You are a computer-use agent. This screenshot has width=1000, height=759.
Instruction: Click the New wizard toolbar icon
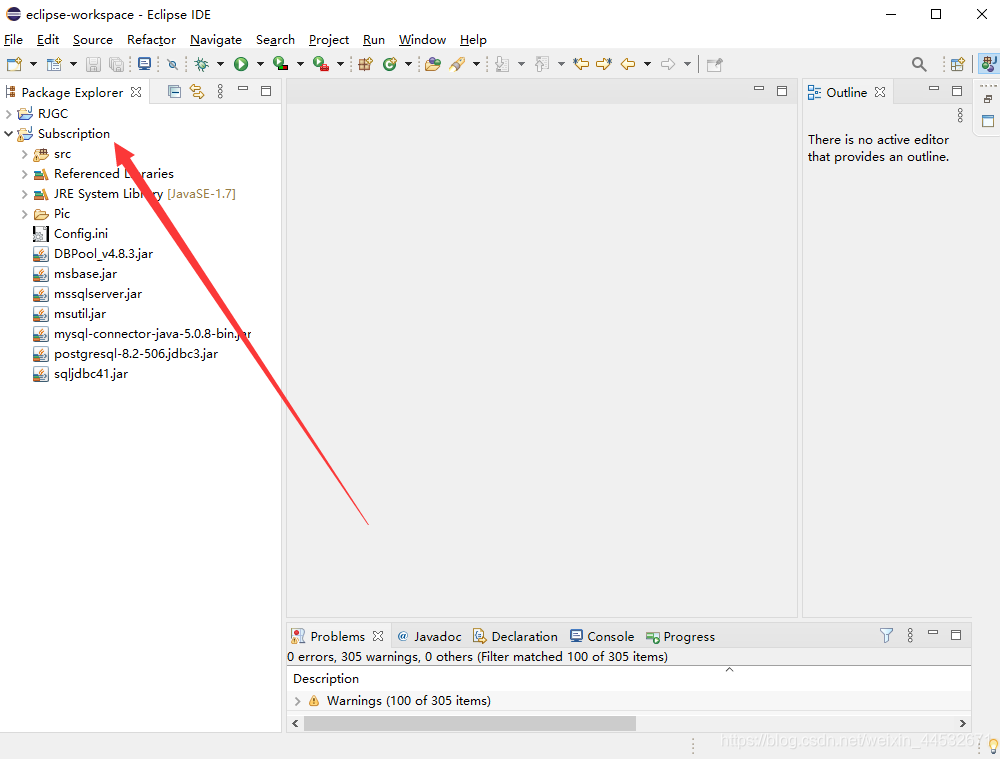pos(14,64)
